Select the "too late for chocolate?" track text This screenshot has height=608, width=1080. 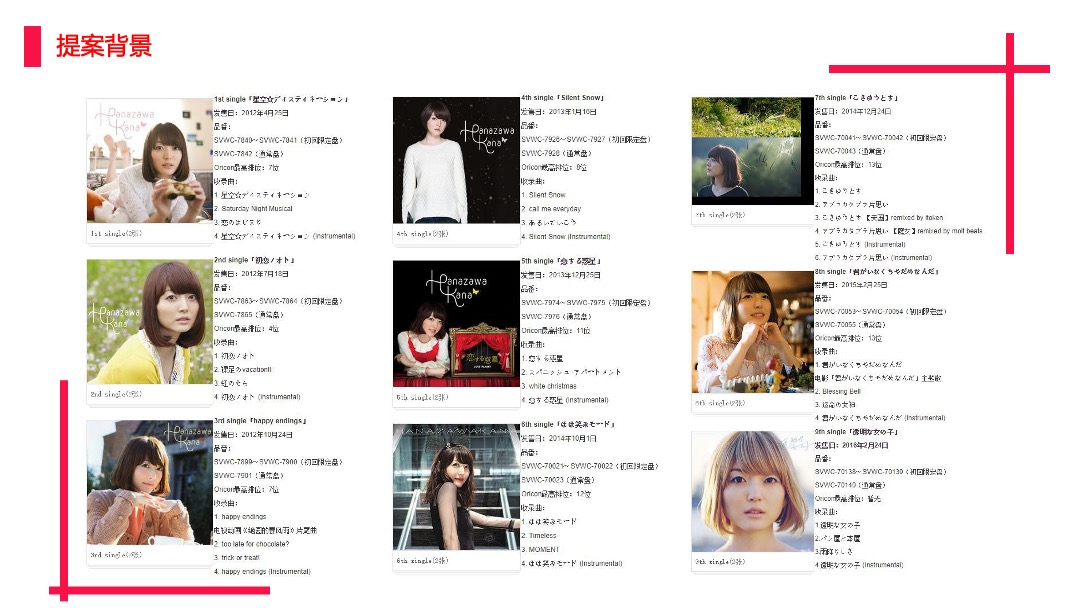click(254, 544)
